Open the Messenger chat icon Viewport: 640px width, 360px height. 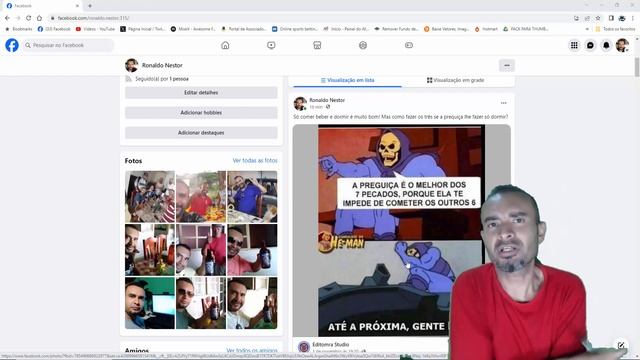click(590, 45)
